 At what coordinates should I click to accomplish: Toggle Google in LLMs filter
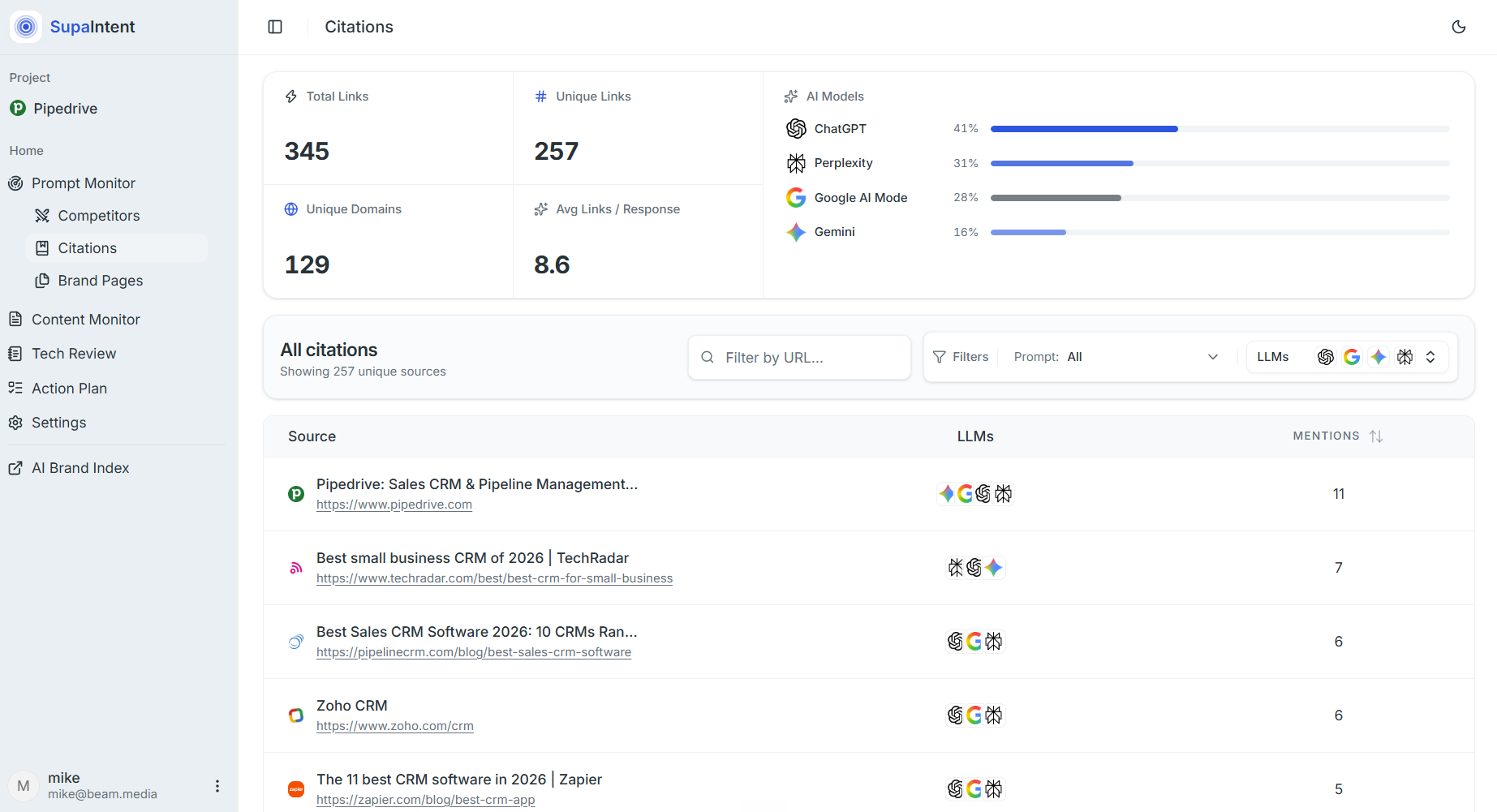coord(1352,357)
